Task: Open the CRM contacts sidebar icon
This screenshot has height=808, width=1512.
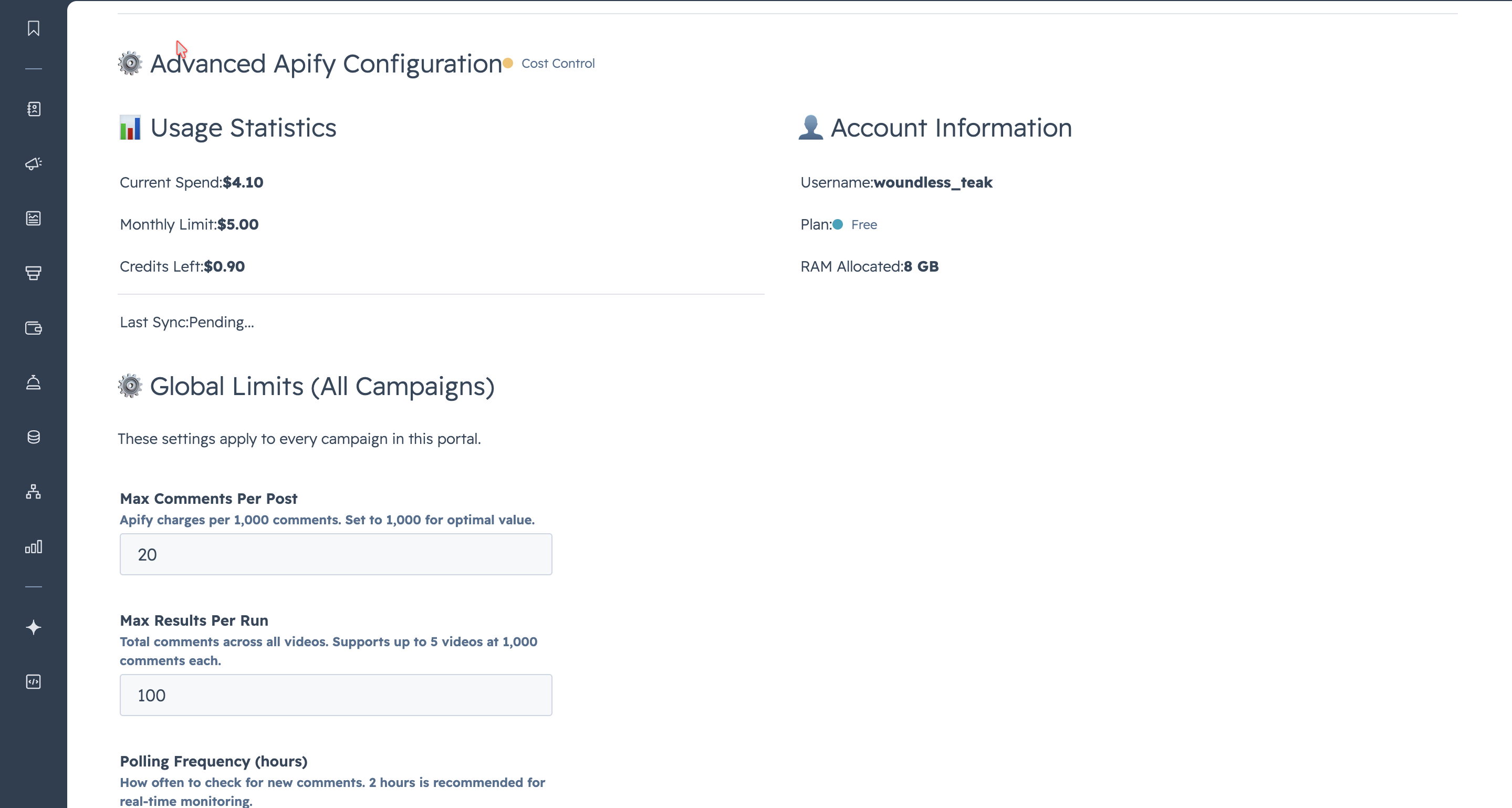Action: [34, 109]
